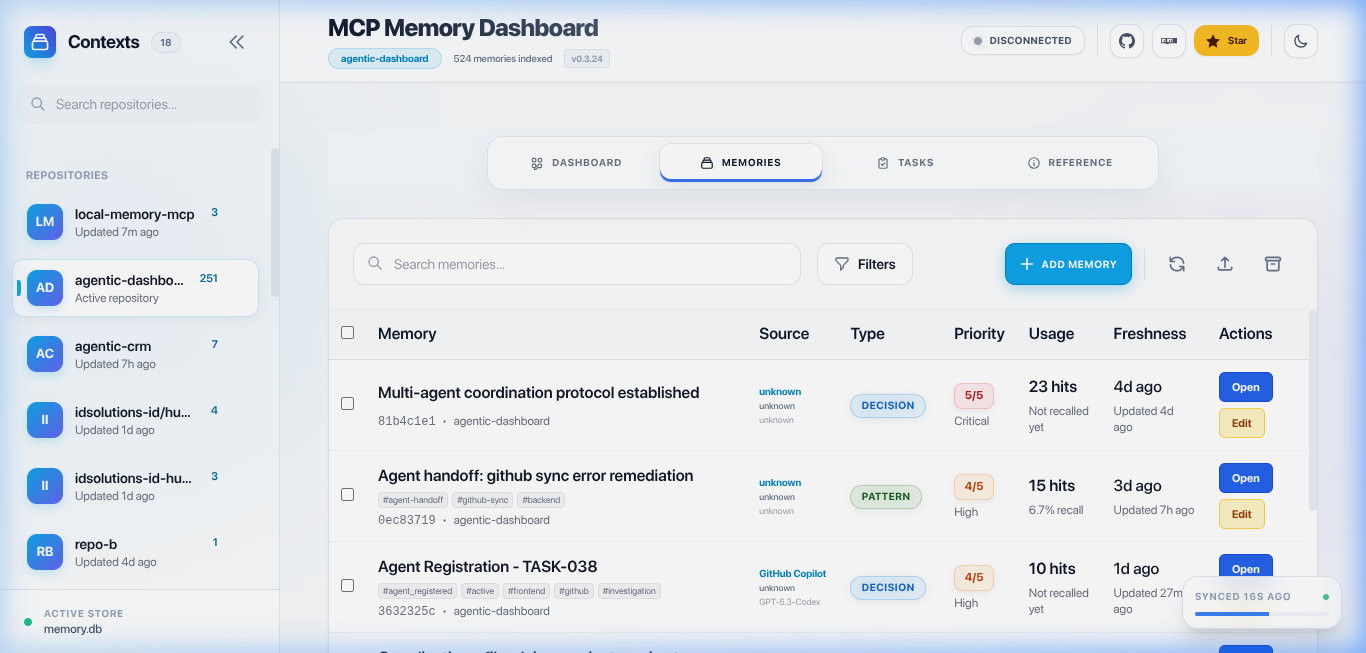Select the local-memory-mcp repository
The image size is (1366, 653).
(x=136, y=222)
